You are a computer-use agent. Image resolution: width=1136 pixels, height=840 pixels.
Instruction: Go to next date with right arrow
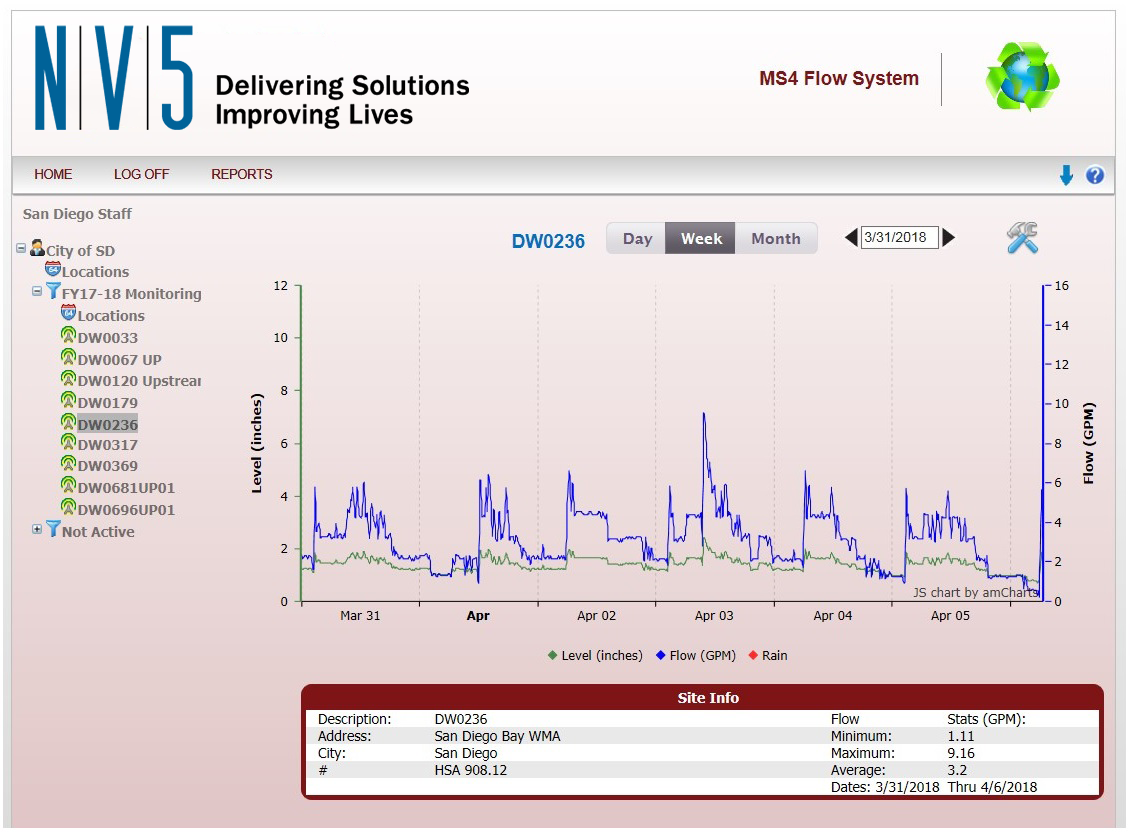click(x=949, y=238)
